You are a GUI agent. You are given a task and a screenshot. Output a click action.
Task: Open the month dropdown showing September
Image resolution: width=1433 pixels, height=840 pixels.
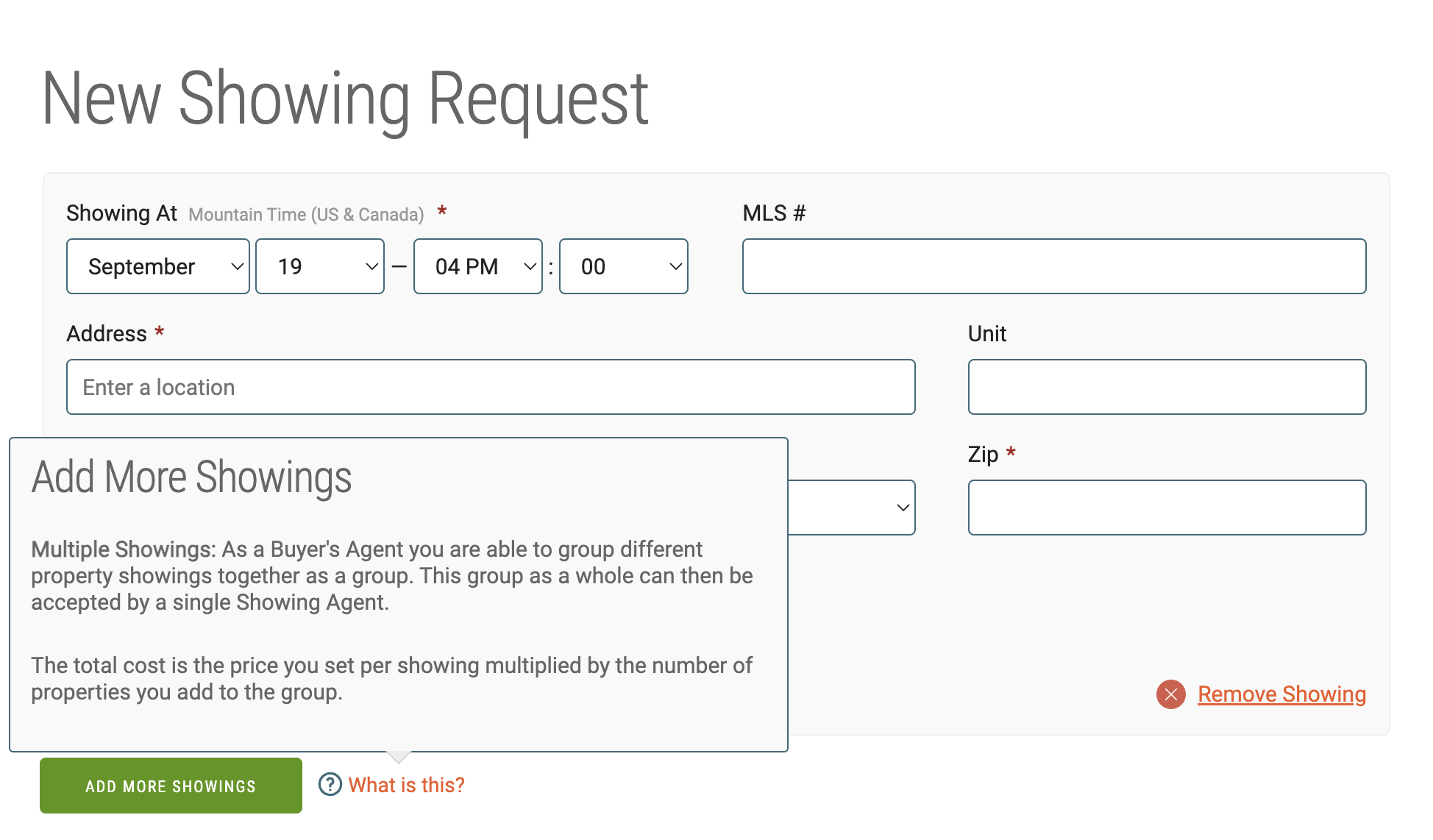click(x=158, y=266)
